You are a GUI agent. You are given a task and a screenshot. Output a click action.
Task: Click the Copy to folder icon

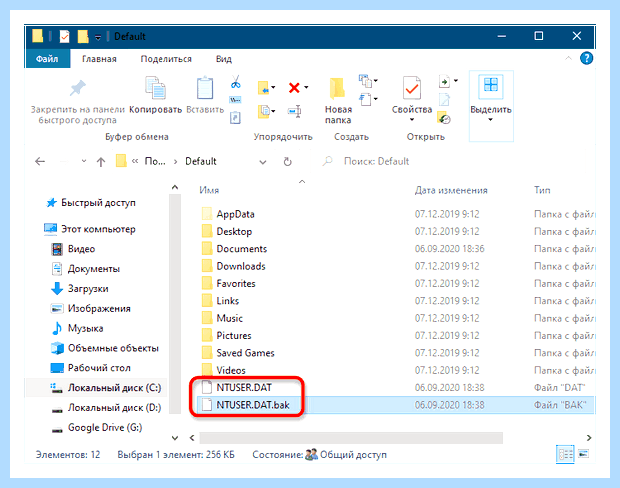(263, 111)
